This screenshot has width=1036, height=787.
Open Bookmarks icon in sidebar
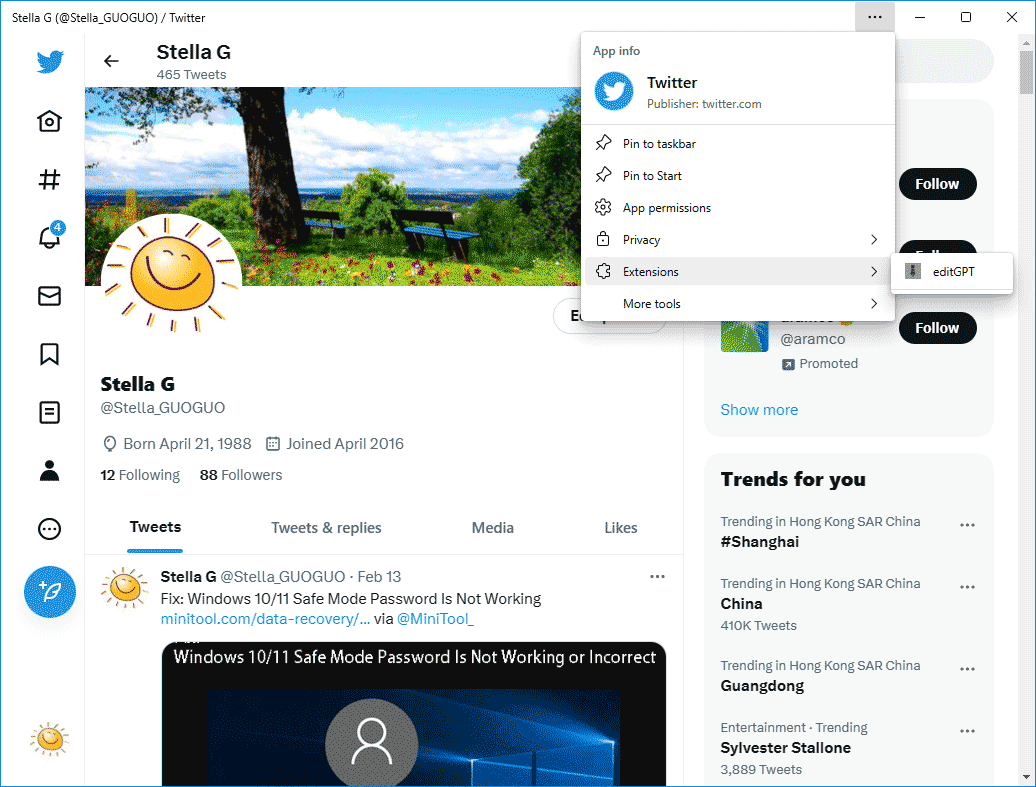pos(50,354)
